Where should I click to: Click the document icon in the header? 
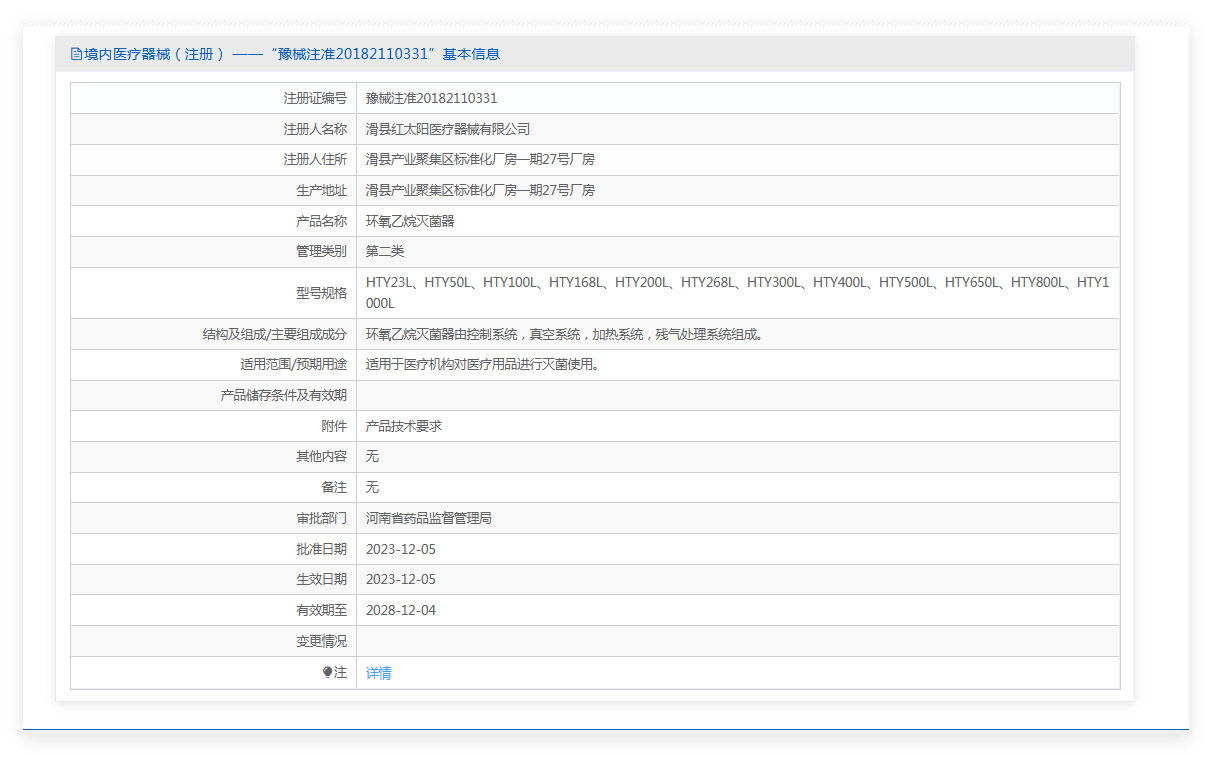pyautogui.click(x=76, y=54)
